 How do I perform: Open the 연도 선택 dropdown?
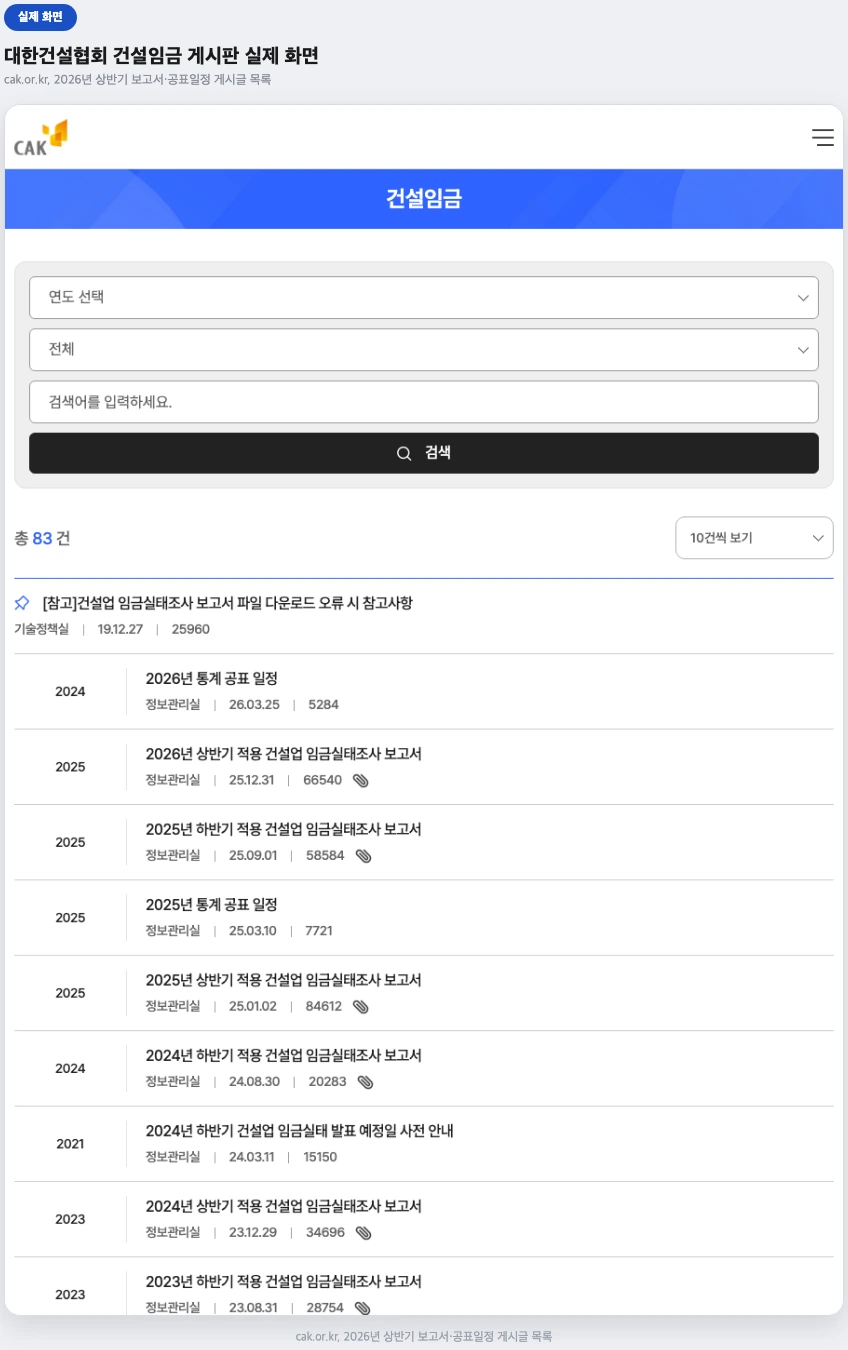[x=424, y=297]
